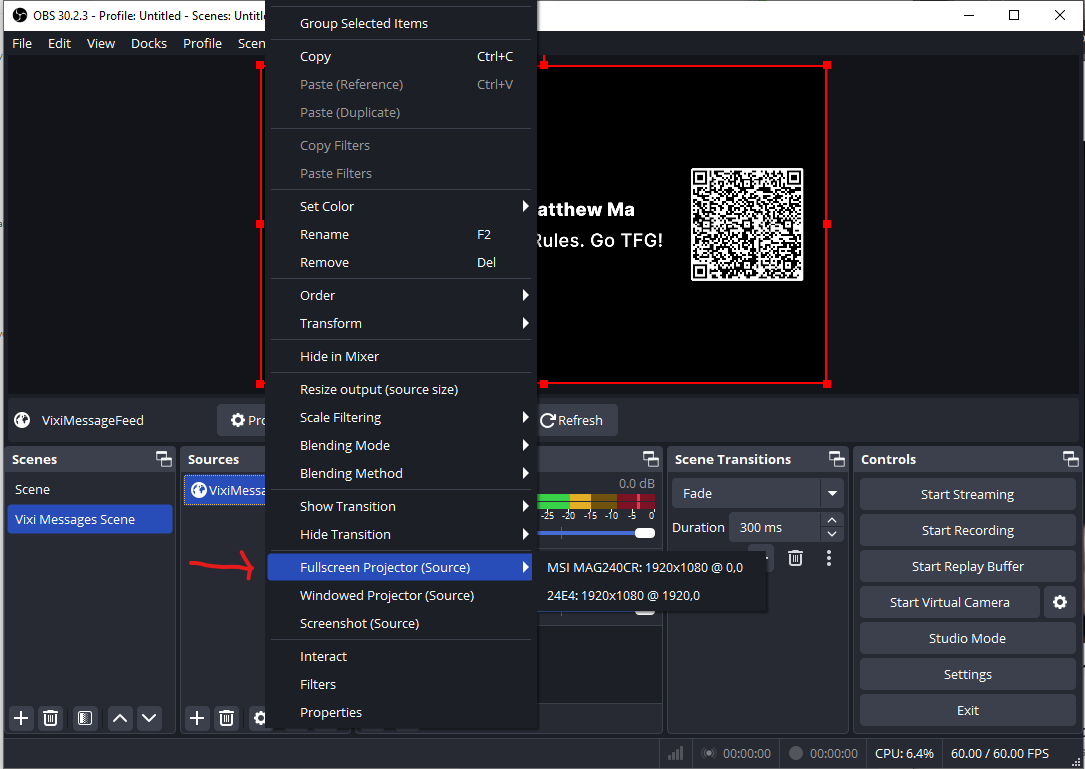The image size is (1085, 769).
Task: Undock the Scene Transitions panel icon
Action: [x=837, y=459]
